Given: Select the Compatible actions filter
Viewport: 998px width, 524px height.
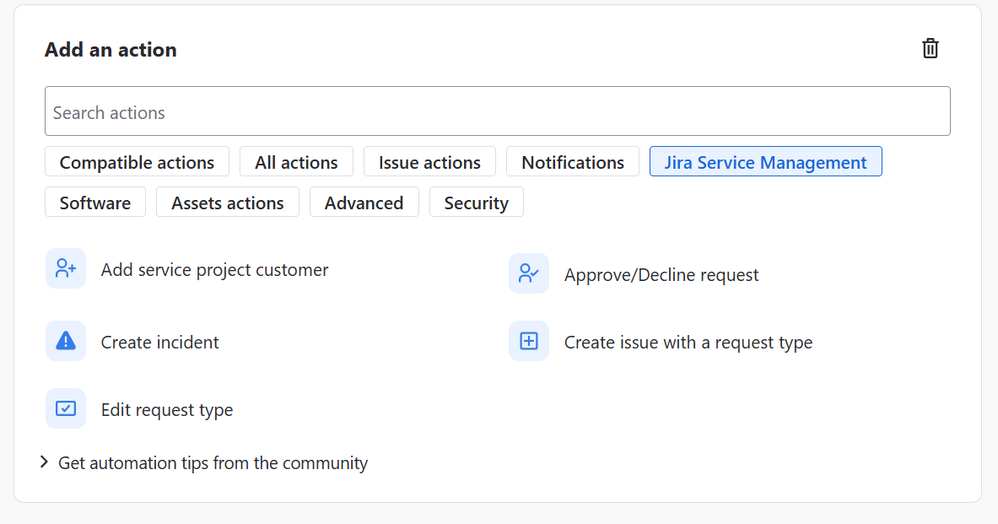Looking at the screenshot, I should tap(137, 162).
